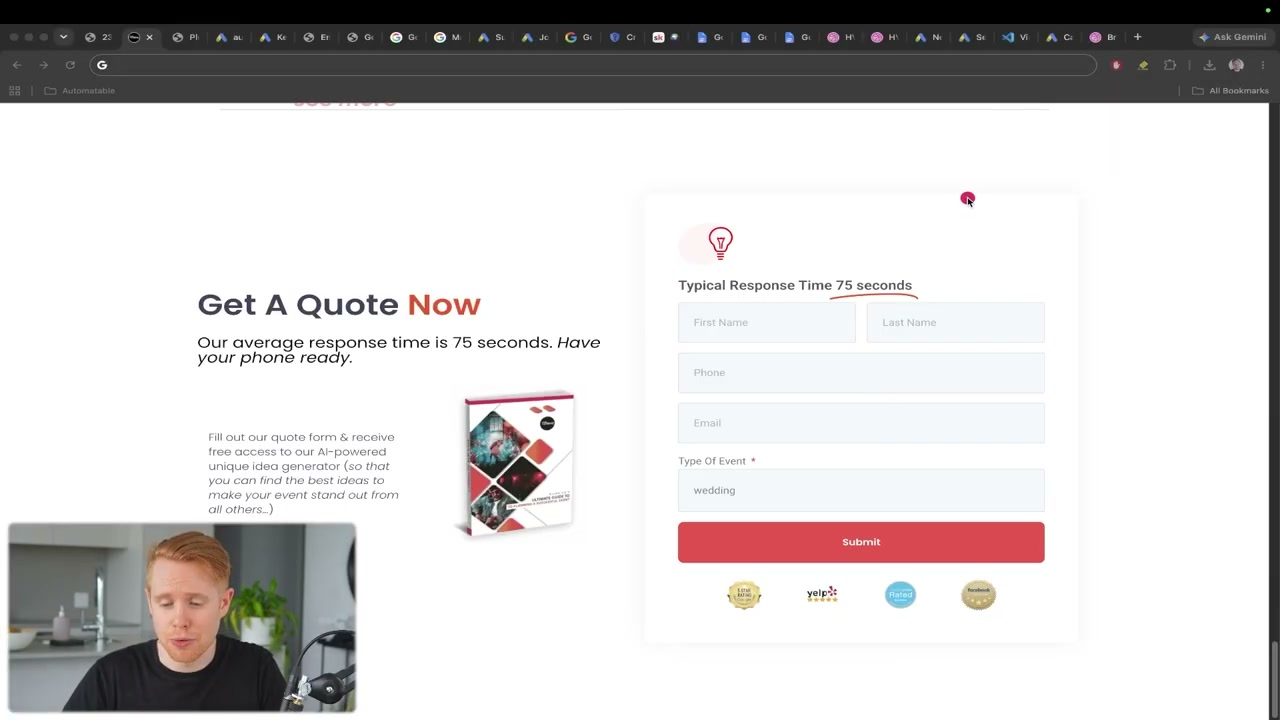Click into the Last Name field
Screen dimensions: 1280x720
click(x=955, y=322)
